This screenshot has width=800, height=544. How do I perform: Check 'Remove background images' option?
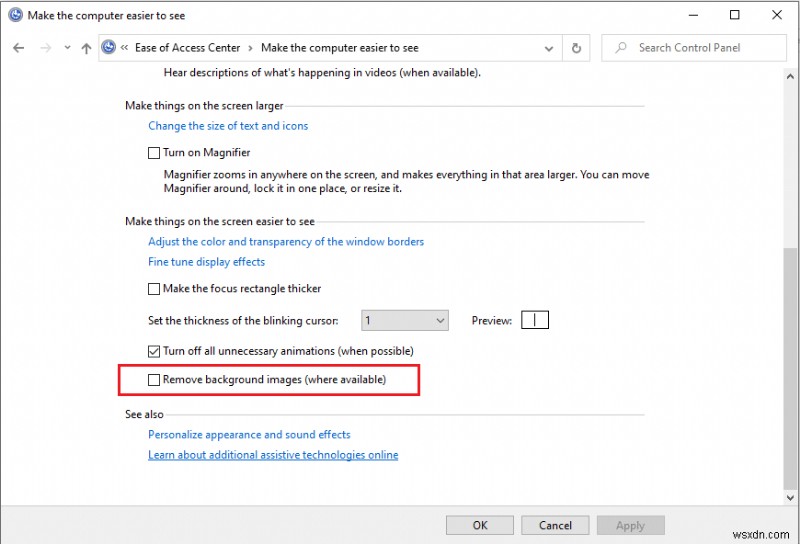point(154,380)
